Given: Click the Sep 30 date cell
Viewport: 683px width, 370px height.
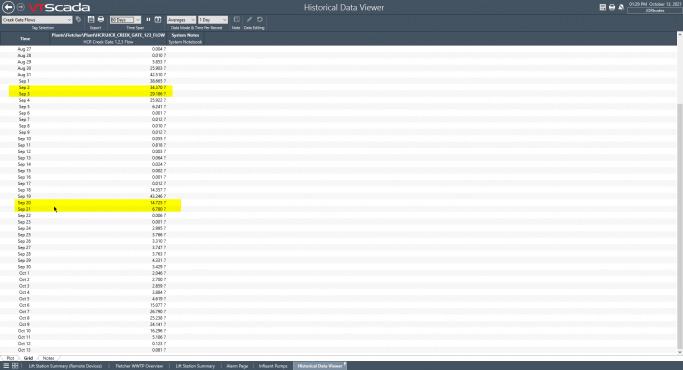Looking at the screenshot, I should pyautogui.click(x=24, y=267).
